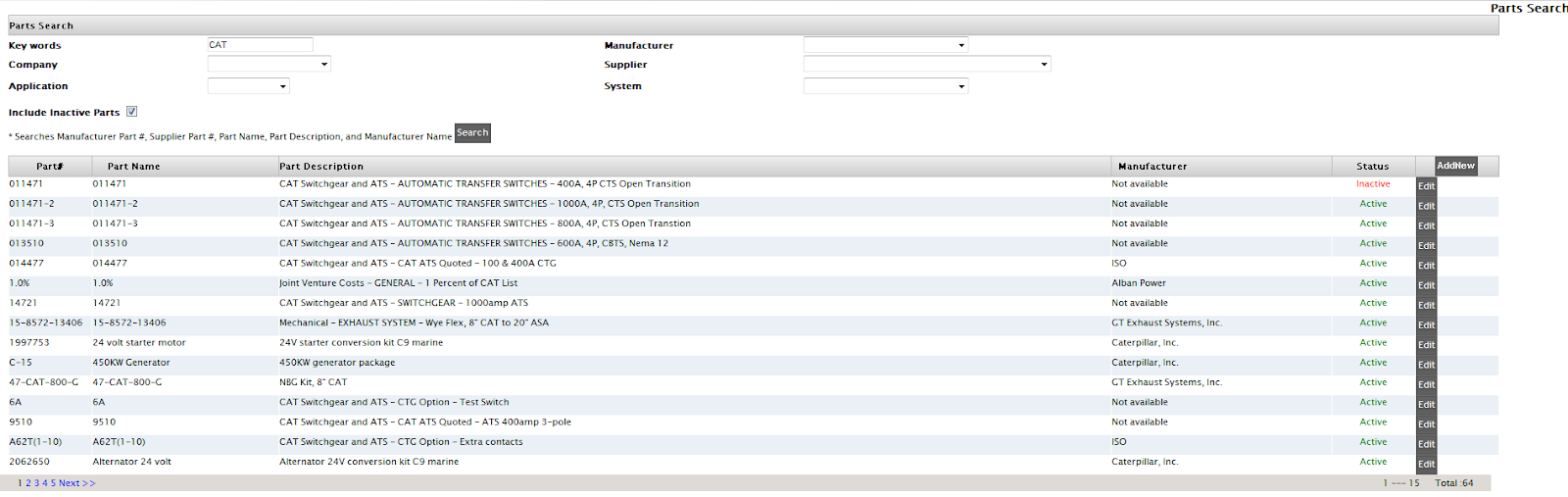Expand the Application dropdown
The height and width of the screenshot is (497, 1568).
(x=249, y=86)
